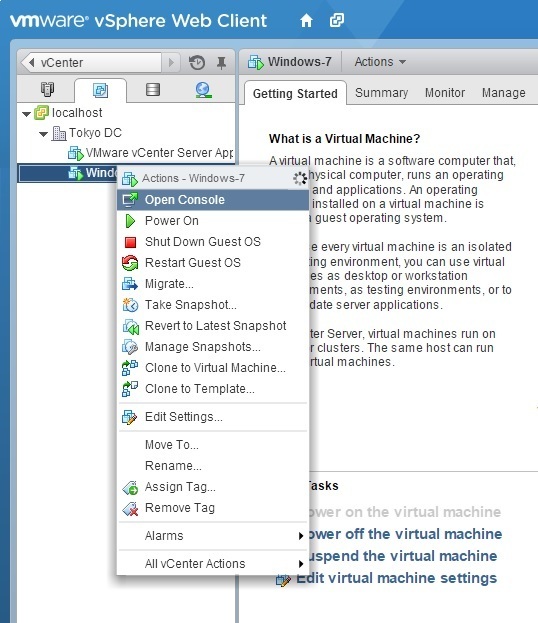The height and width of the screenshot is (623, 538).
Task: Choose Restart Guest OS
Action: pos(213,263)
